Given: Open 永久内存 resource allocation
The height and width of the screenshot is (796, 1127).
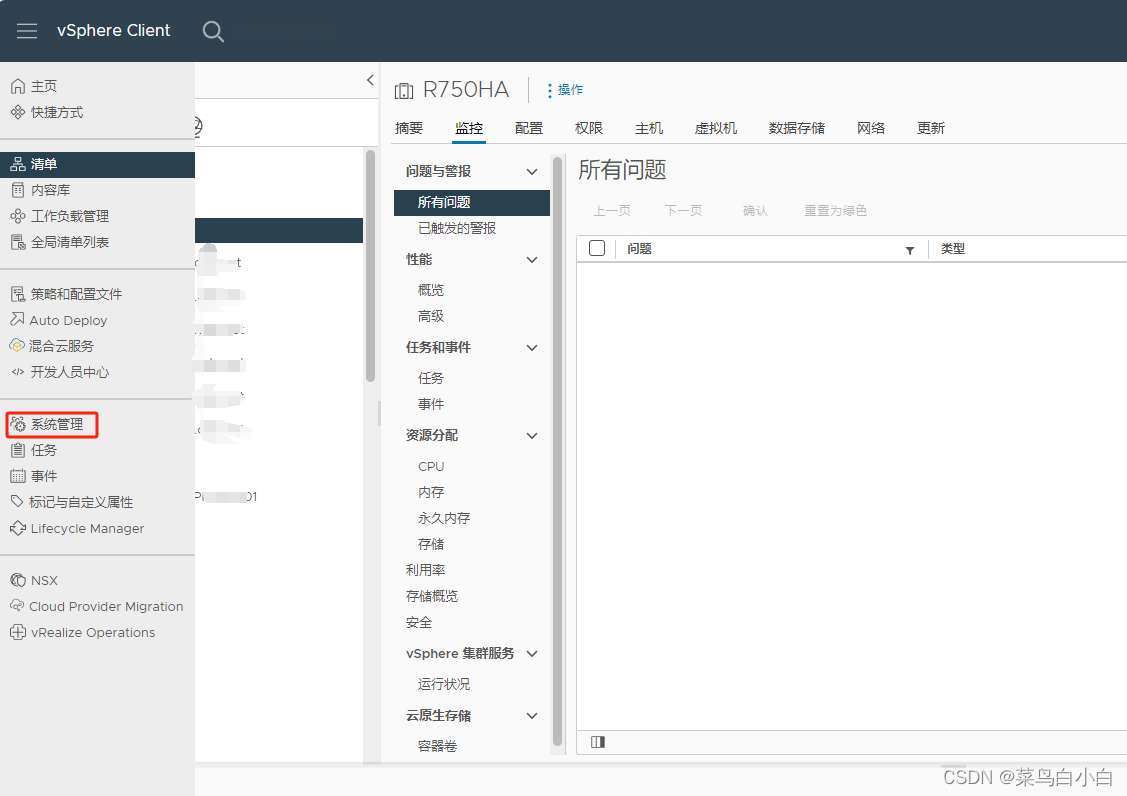Looking at the screenshot, I should point(444,518).
